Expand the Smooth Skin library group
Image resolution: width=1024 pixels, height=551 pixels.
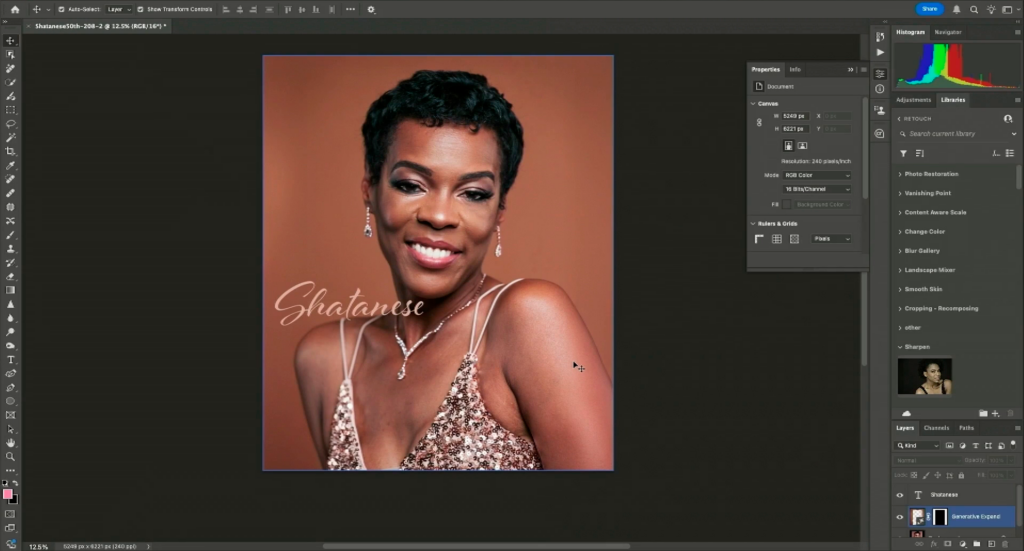923,289
